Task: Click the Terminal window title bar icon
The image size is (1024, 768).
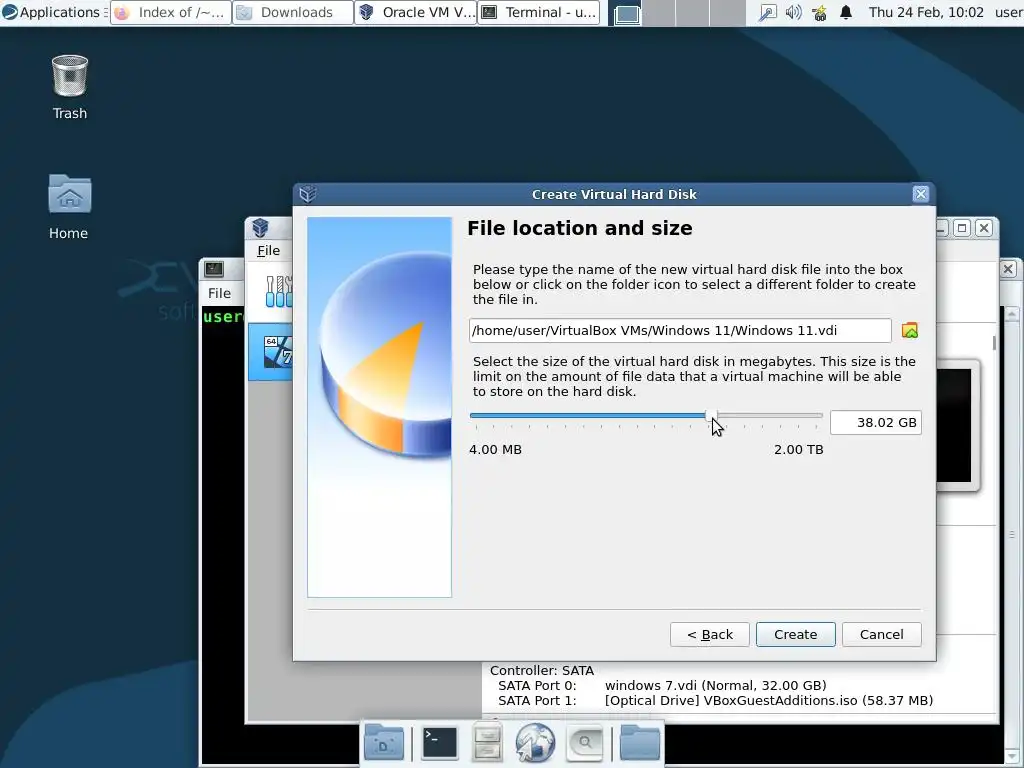Action: [x=214, y=269]
